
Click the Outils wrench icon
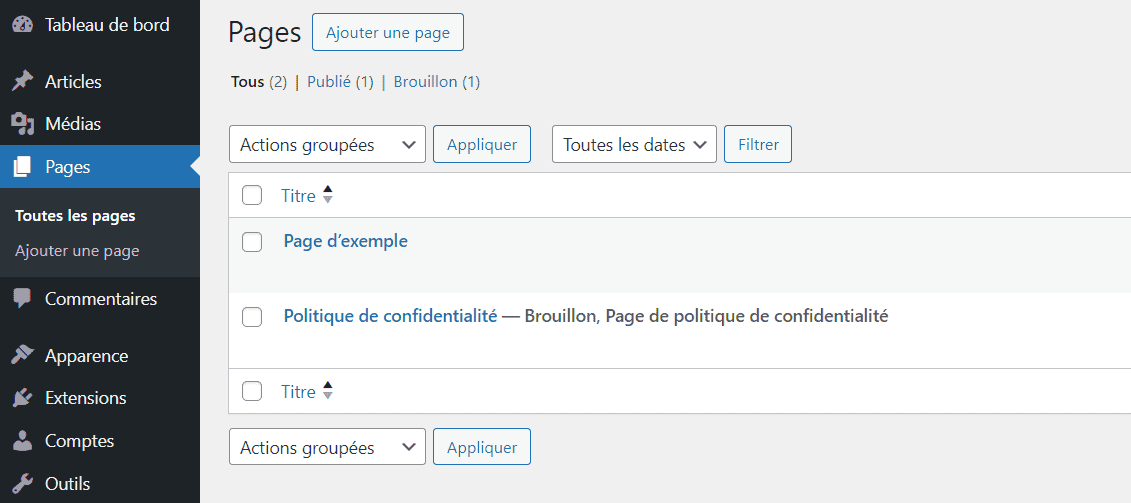click(x=23, y=483)
